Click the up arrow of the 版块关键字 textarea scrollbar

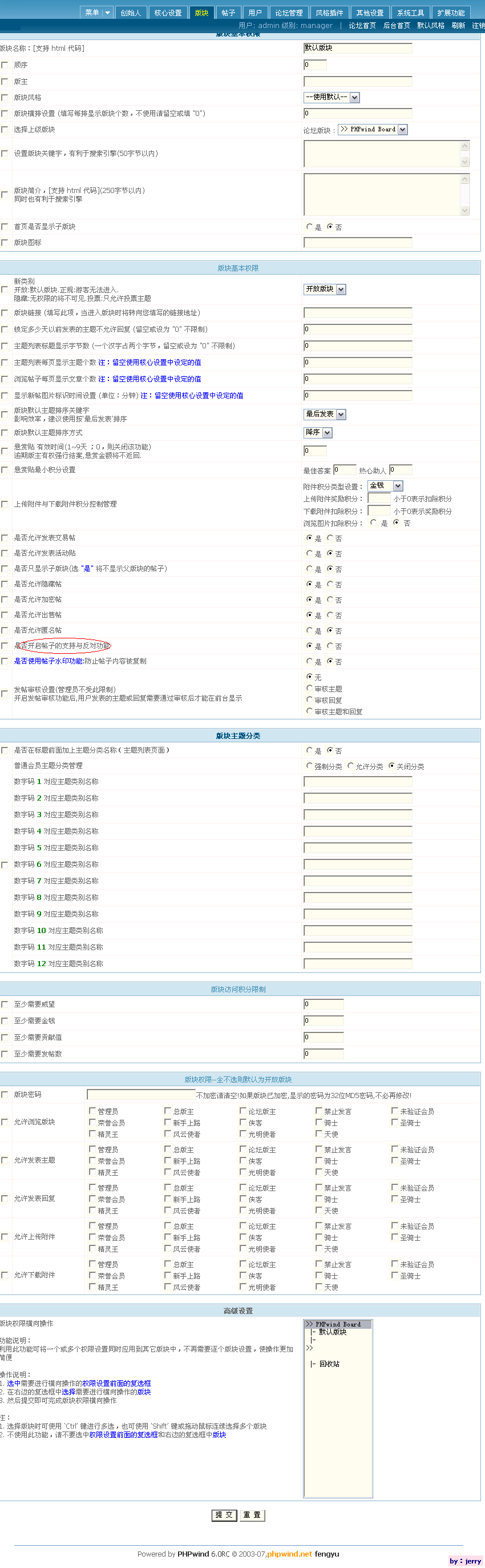[465, 146]
